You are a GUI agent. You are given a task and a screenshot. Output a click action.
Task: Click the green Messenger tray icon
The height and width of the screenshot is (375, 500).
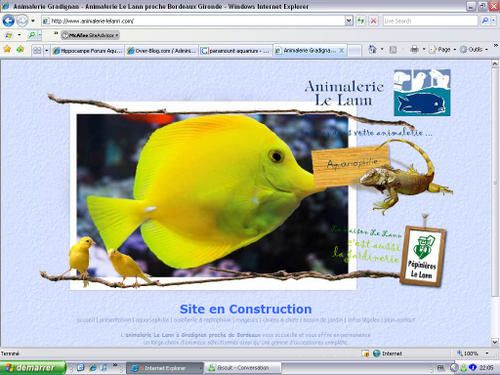[463, 368]
